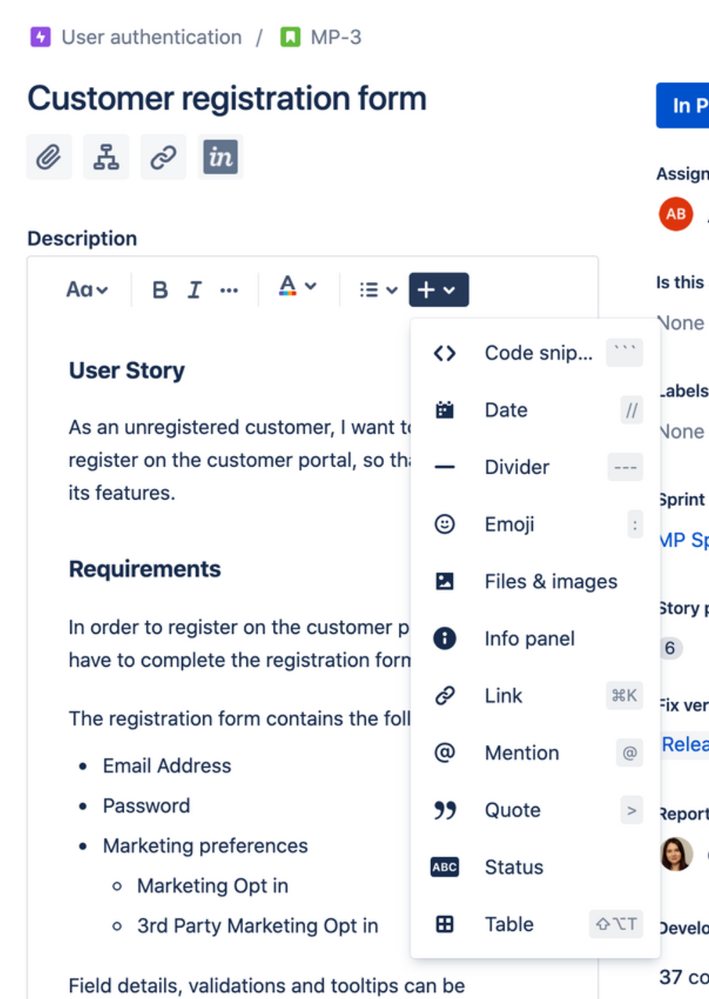
Task: Open more formatting options ellipsis
Action: point(229,290)
